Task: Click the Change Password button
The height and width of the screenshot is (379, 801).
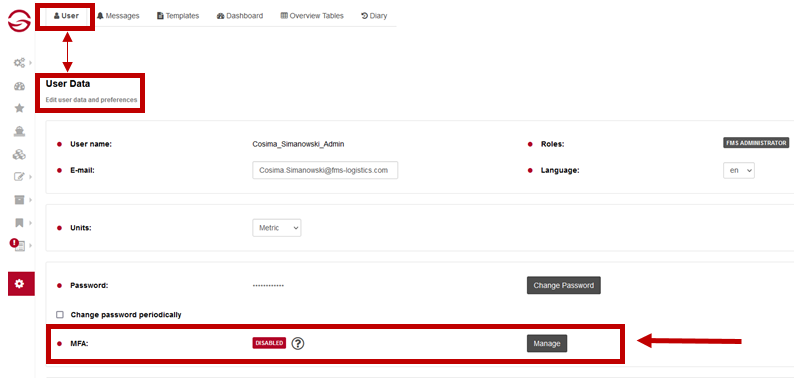Action: tap(563, 286)
